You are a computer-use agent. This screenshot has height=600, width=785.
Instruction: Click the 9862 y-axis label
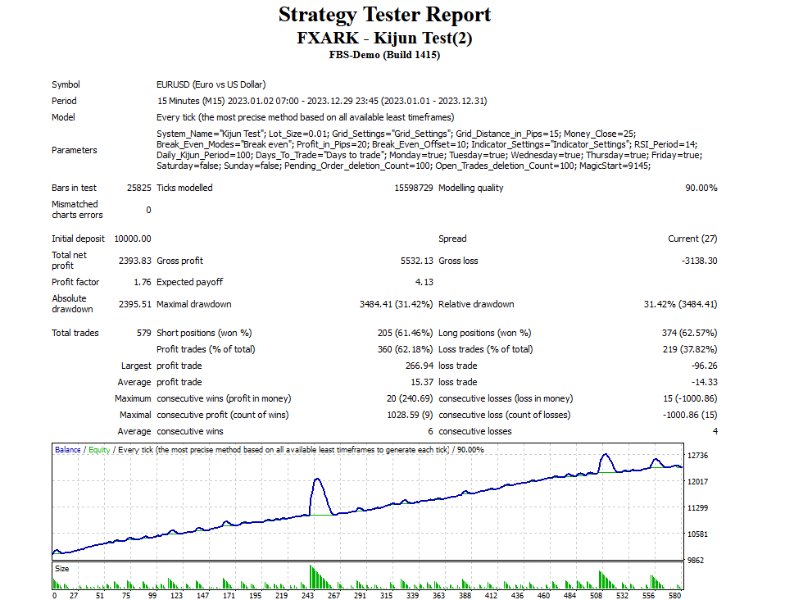(695, 560)
